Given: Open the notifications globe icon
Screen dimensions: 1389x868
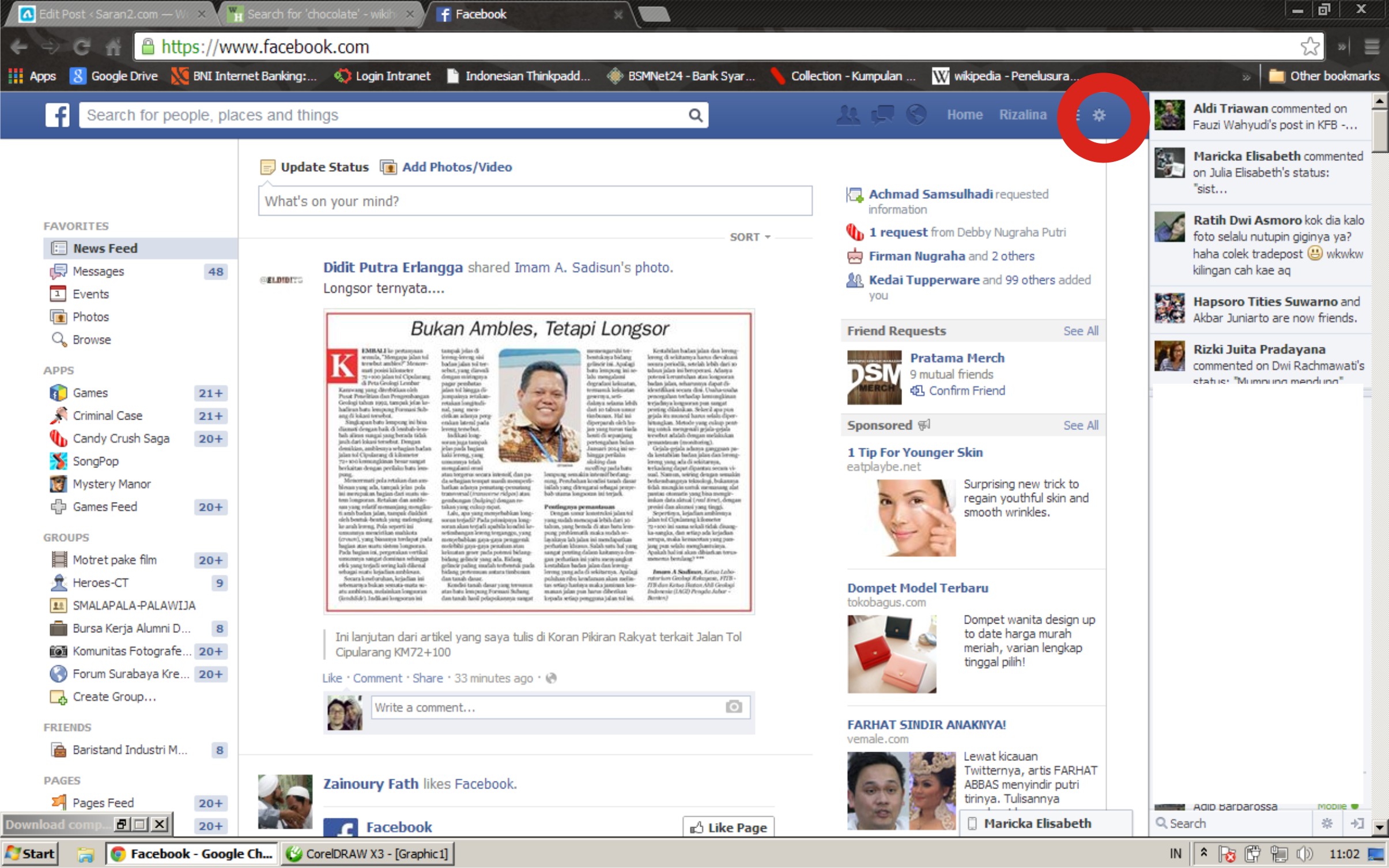Looking at the screenshot, I should point(916,115).
